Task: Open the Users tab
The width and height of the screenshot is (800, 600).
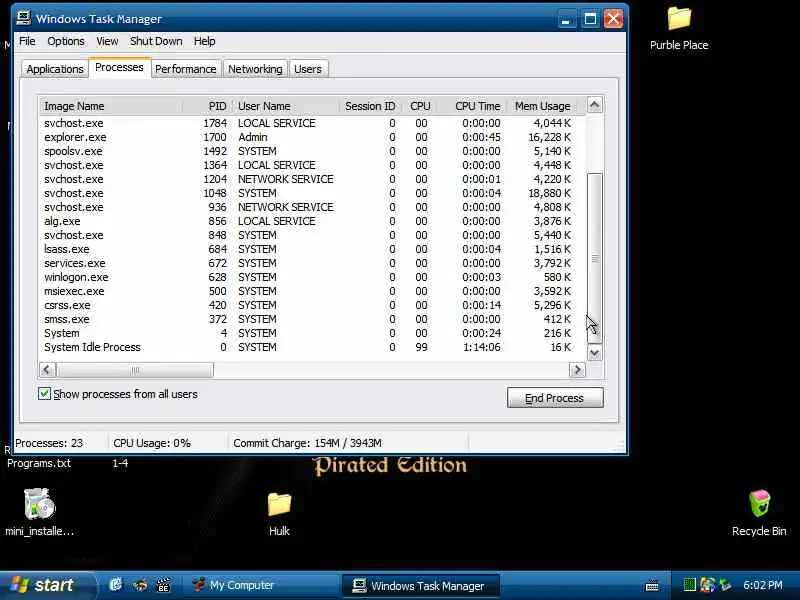Action: [x=308, y=69]
